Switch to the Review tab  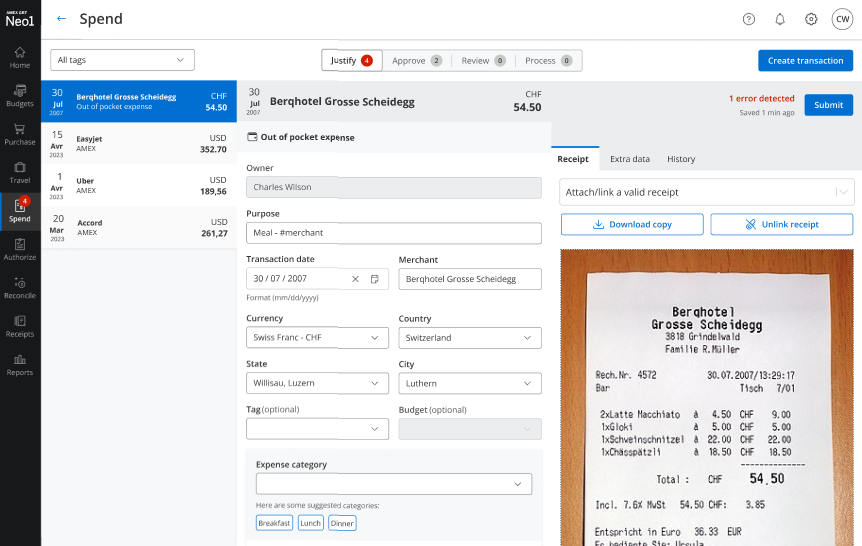483,60
